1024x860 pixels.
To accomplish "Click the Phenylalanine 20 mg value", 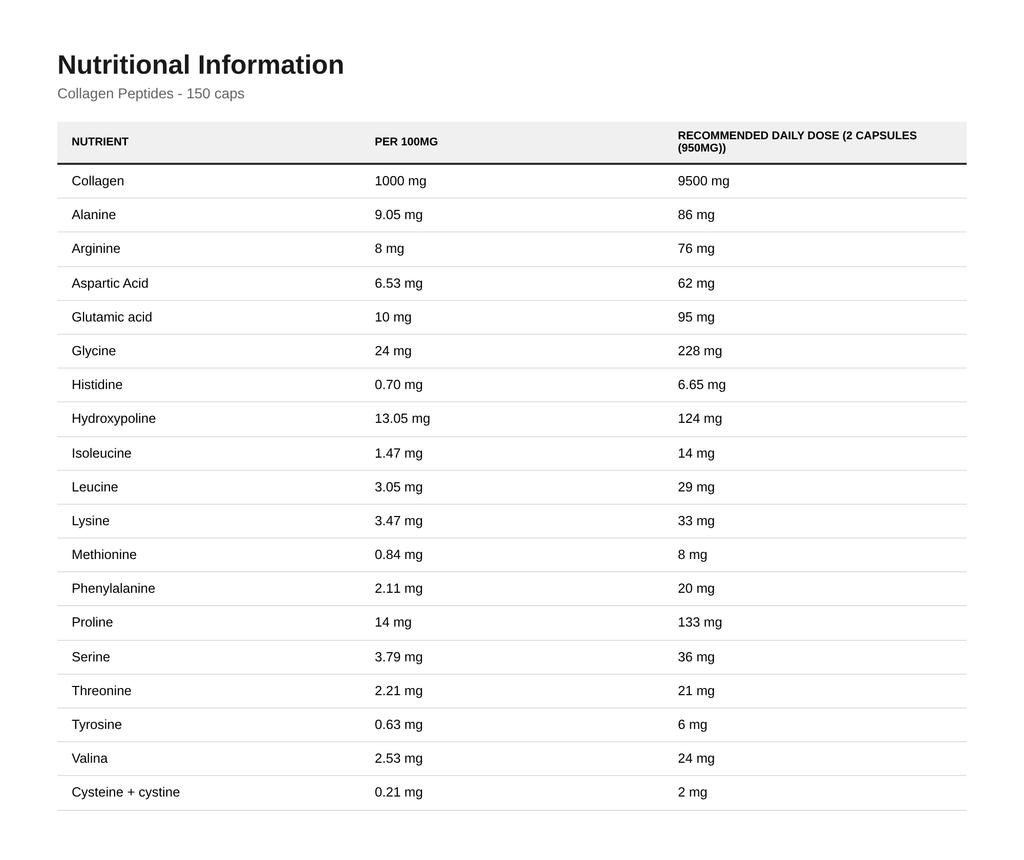I will 696,588.
